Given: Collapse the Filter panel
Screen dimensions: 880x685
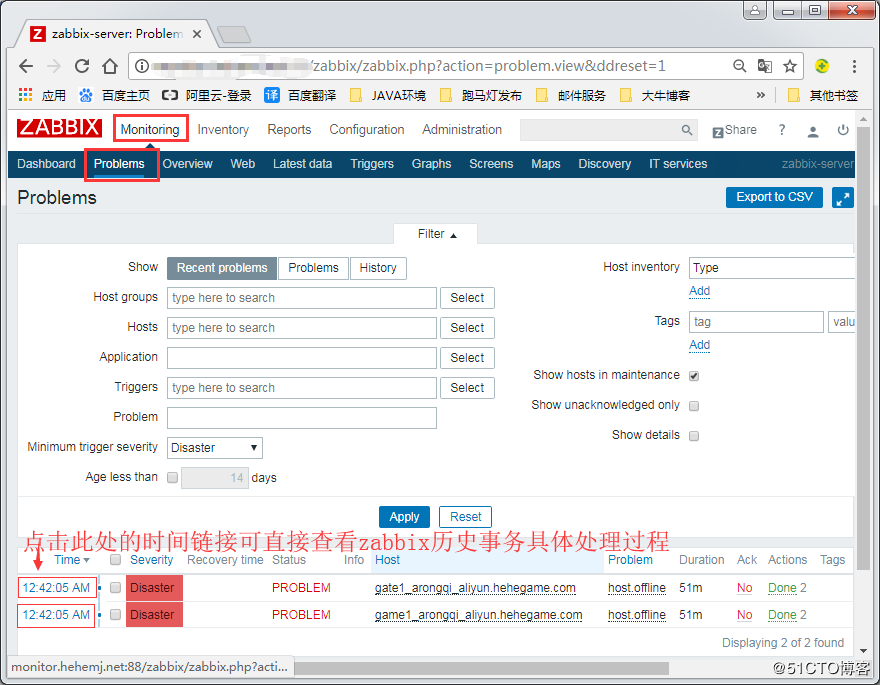Looking at the screenshot, I should [x=437, y=234].
